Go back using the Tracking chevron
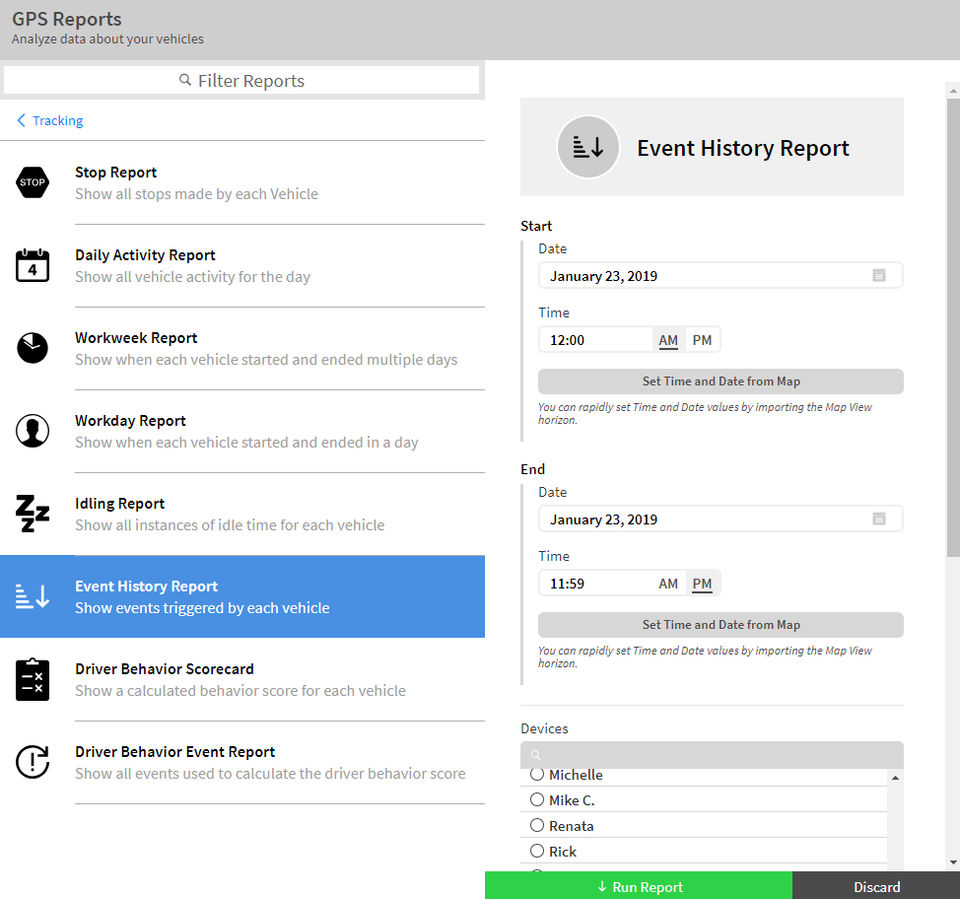Viewport: 960px width, 899px height. point(21,120)
